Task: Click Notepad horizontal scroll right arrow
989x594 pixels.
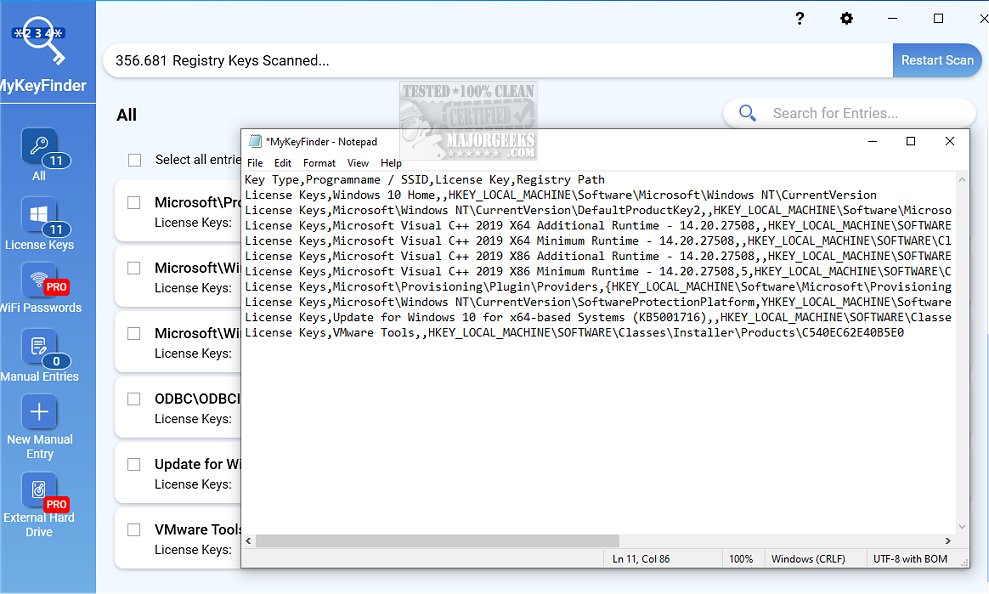Action: [948, 541]
